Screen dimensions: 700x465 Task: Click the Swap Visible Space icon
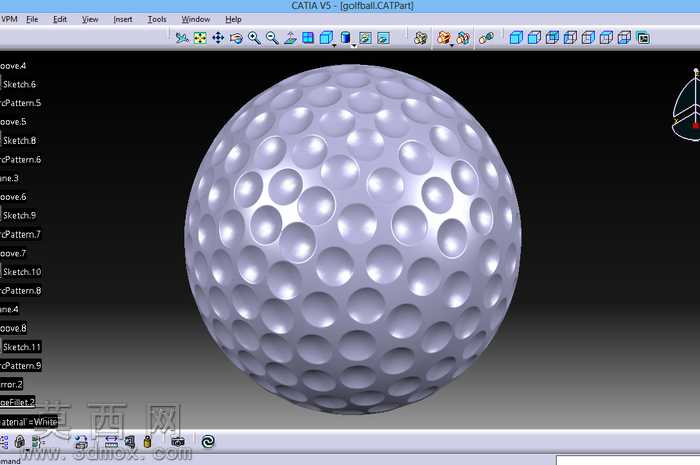pyautogui.click(x=383, y=38)
